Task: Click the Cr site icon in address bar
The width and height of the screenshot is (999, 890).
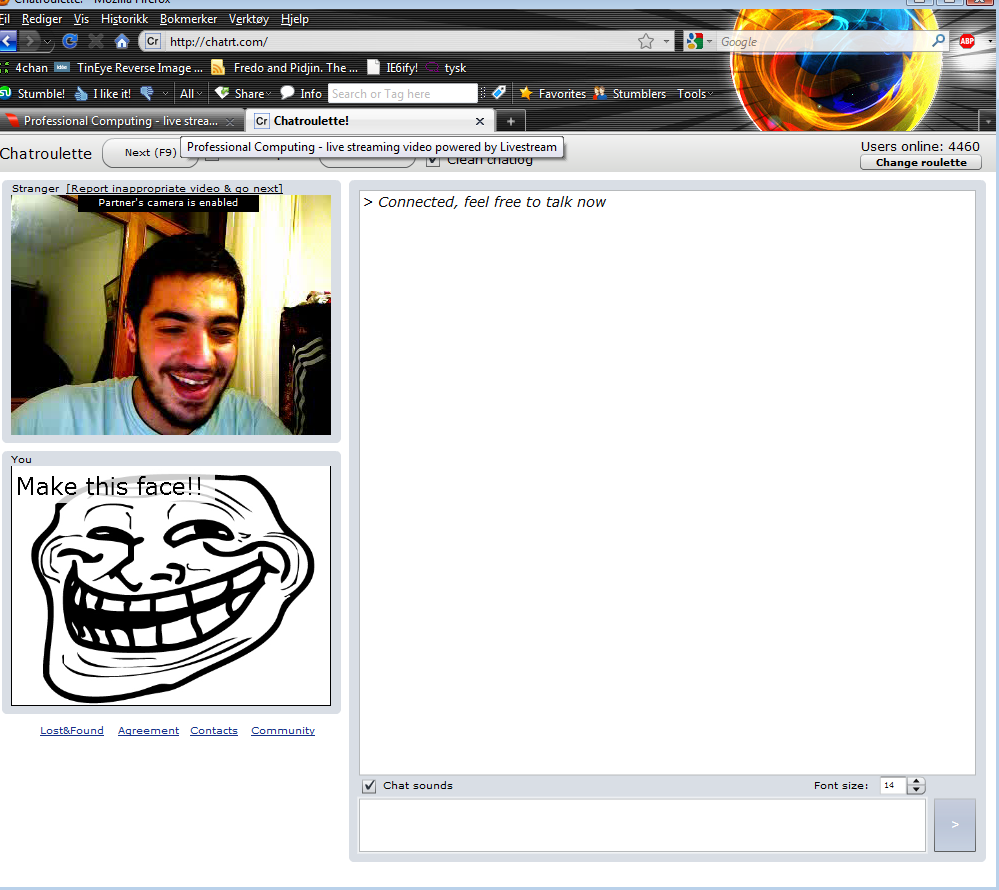Action: [152, 41]
